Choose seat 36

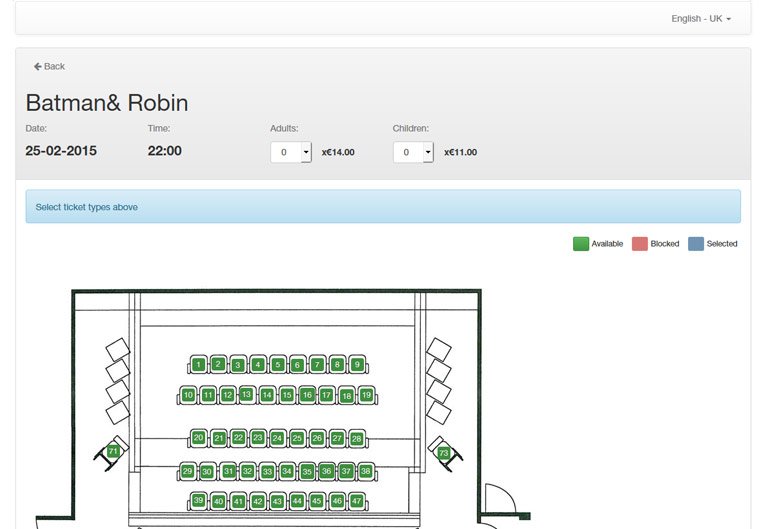tap(327, 471)
